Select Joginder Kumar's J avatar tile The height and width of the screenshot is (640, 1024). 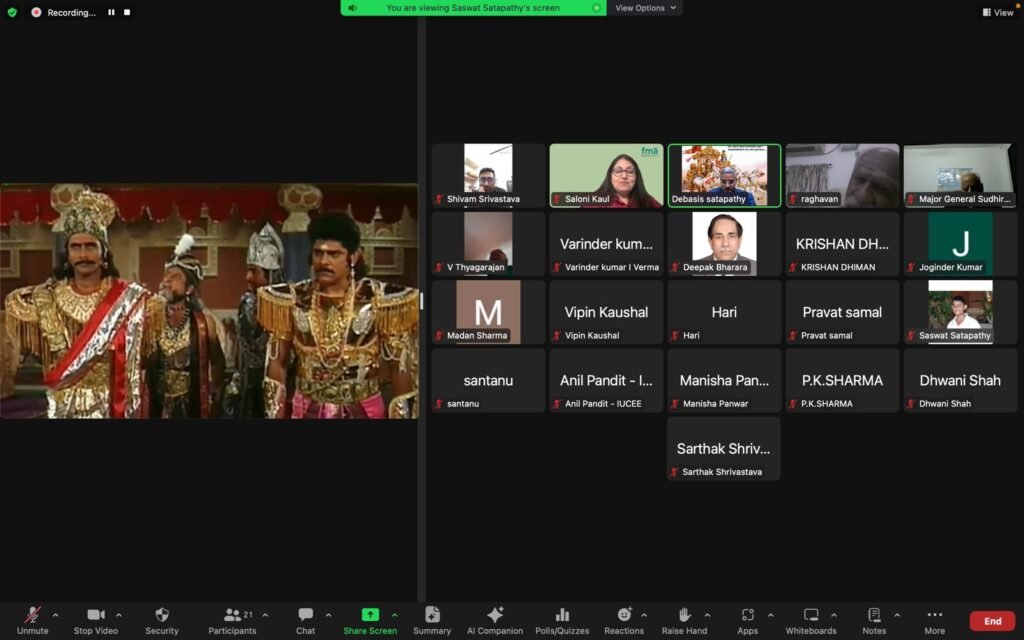point(960,244)
